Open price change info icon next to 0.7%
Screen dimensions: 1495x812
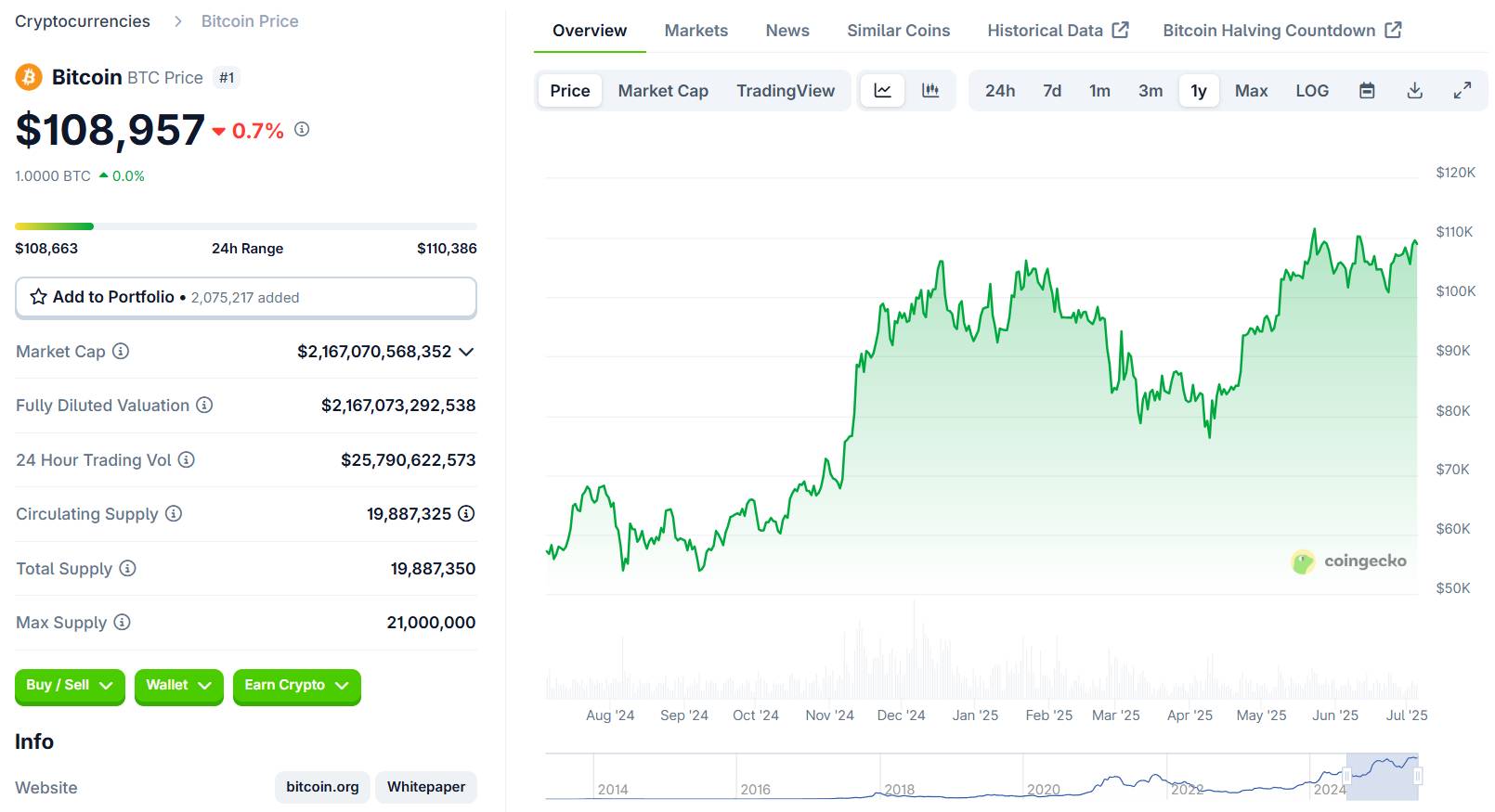[x=302, y=129]
